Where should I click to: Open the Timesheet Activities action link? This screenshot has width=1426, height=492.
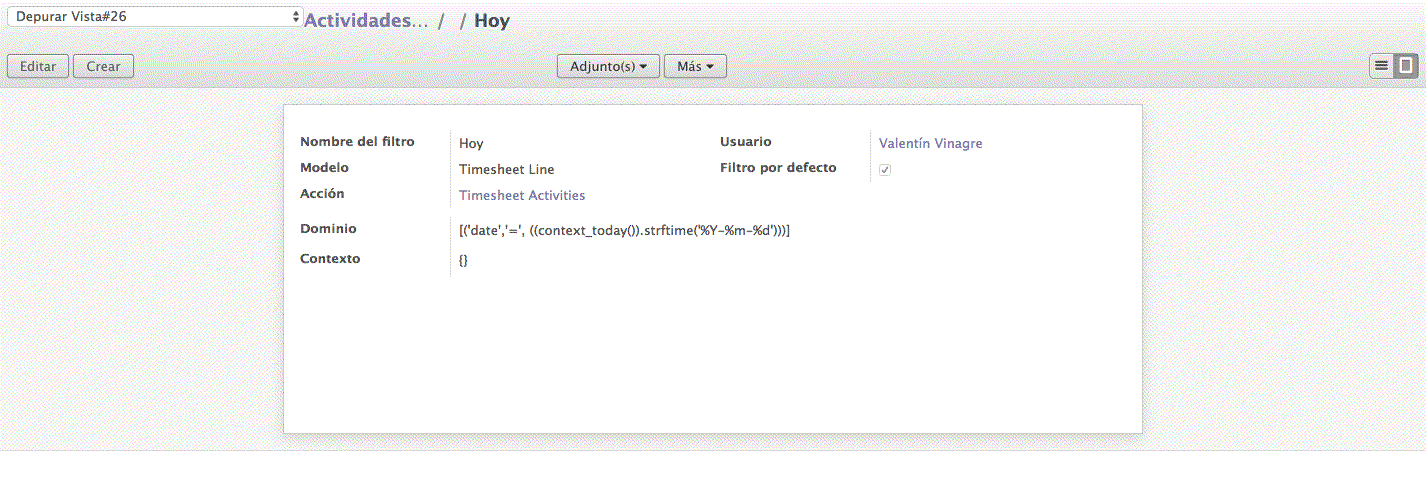(x=522, y=196)
